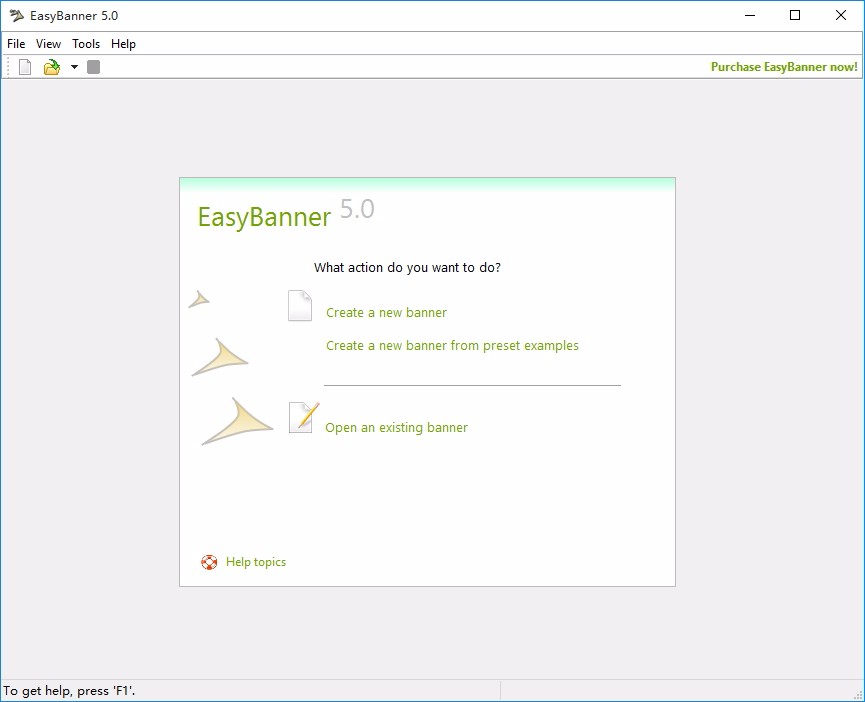Click the gray stop square toolbar icon

coord(93,67)
